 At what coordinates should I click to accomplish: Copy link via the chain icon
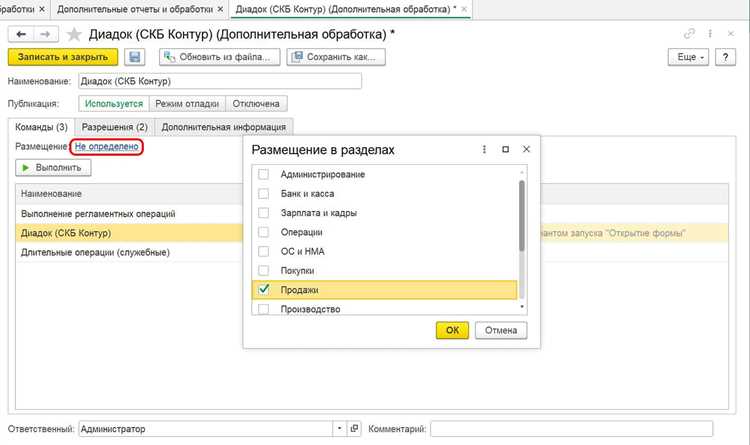point(689,33)
